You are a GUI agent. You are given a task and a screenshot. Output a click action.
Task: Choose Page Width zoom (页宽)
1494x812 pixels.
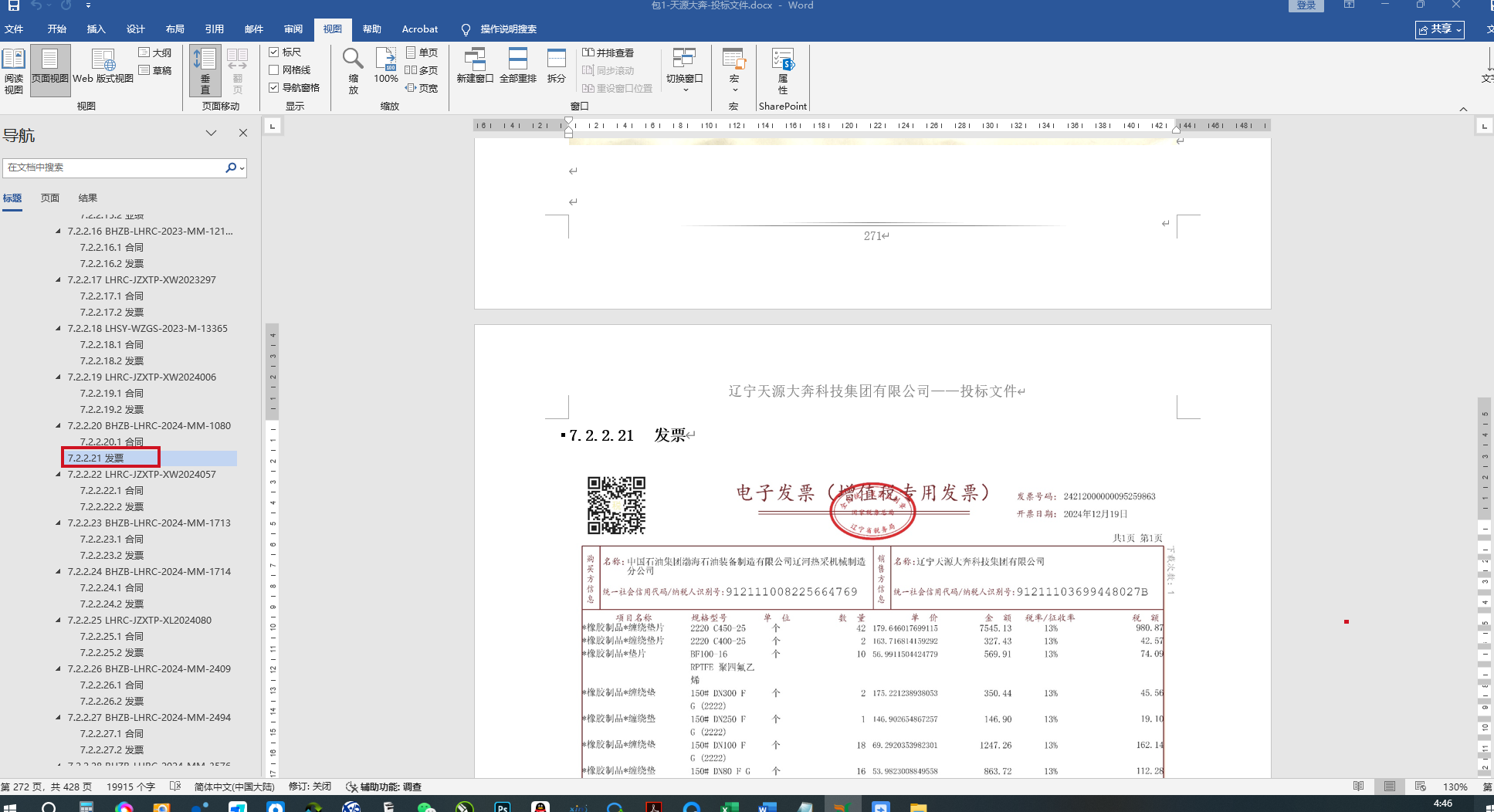[422, 88]
